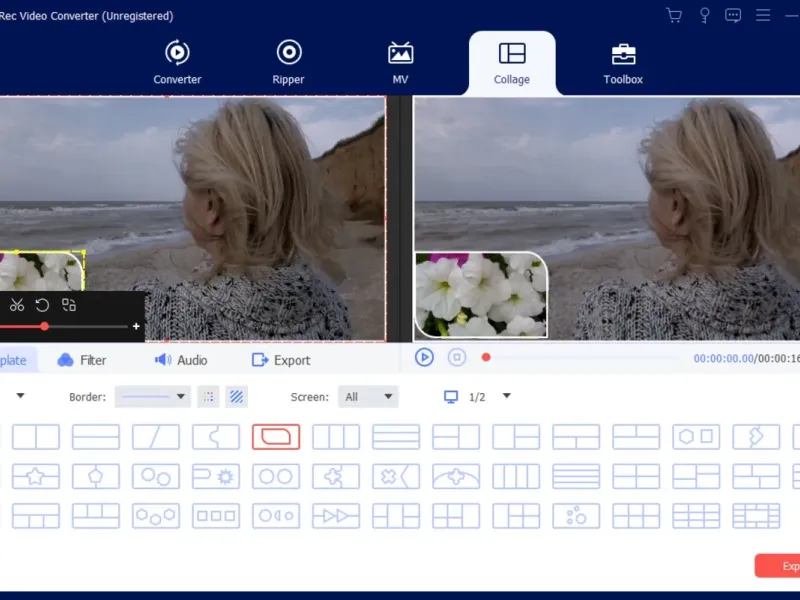Toggle the dotted border color option

coord(208,397)
